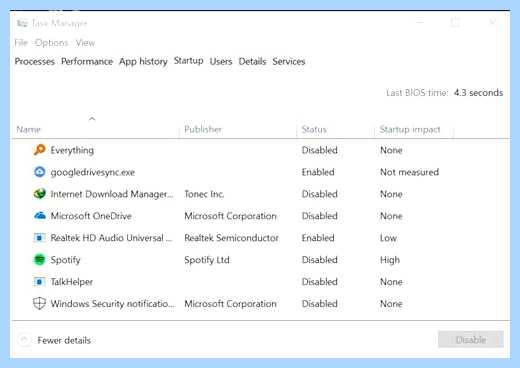Viewport: 520px width, 368px height.
Task: Click the Realtek Semiconductor publisher cell
Action: coord(231,238)
